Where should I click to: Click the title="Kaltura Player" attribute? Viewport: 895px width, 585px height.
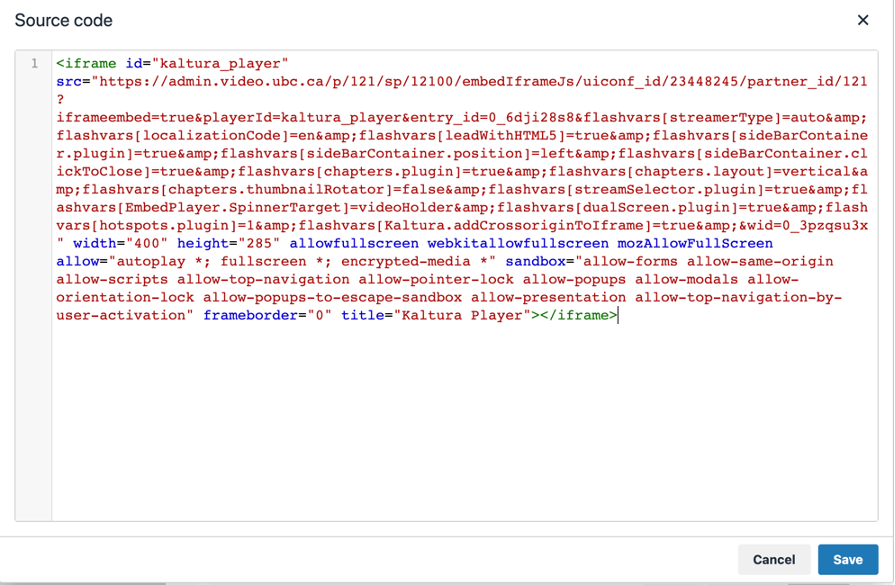(x=436, y=316)
